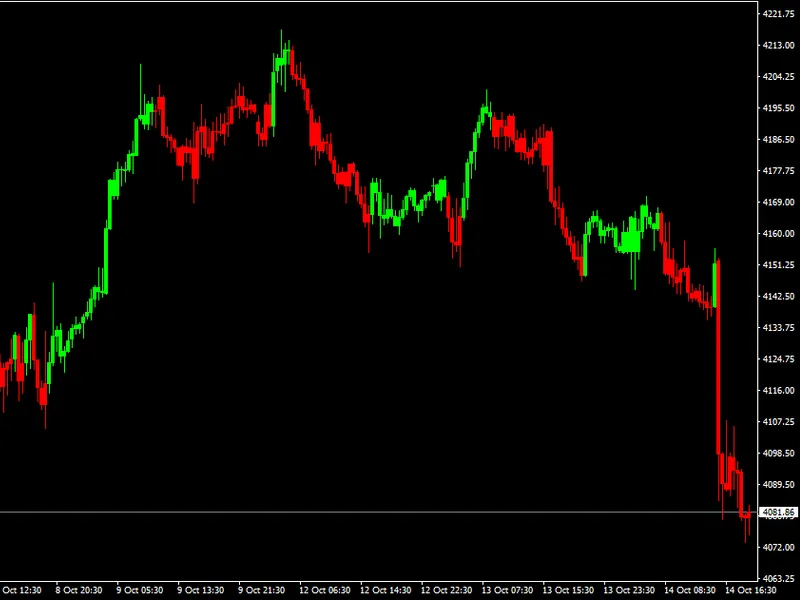Select the 4177.75 price axis label
Screen dimensions: 800x600
pyautogui.click(x=779, y=171)
